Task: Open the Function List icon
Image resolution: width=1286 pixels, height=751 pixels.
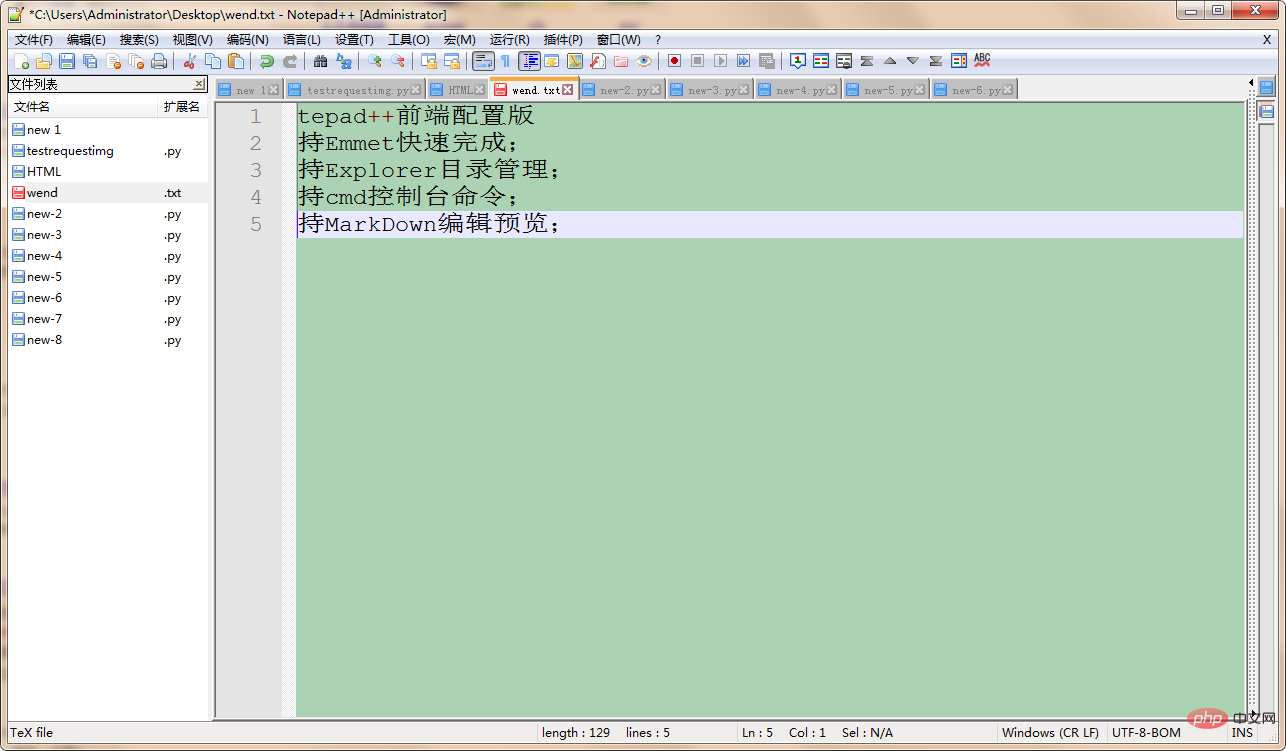Action: click(x=598, y=61)
